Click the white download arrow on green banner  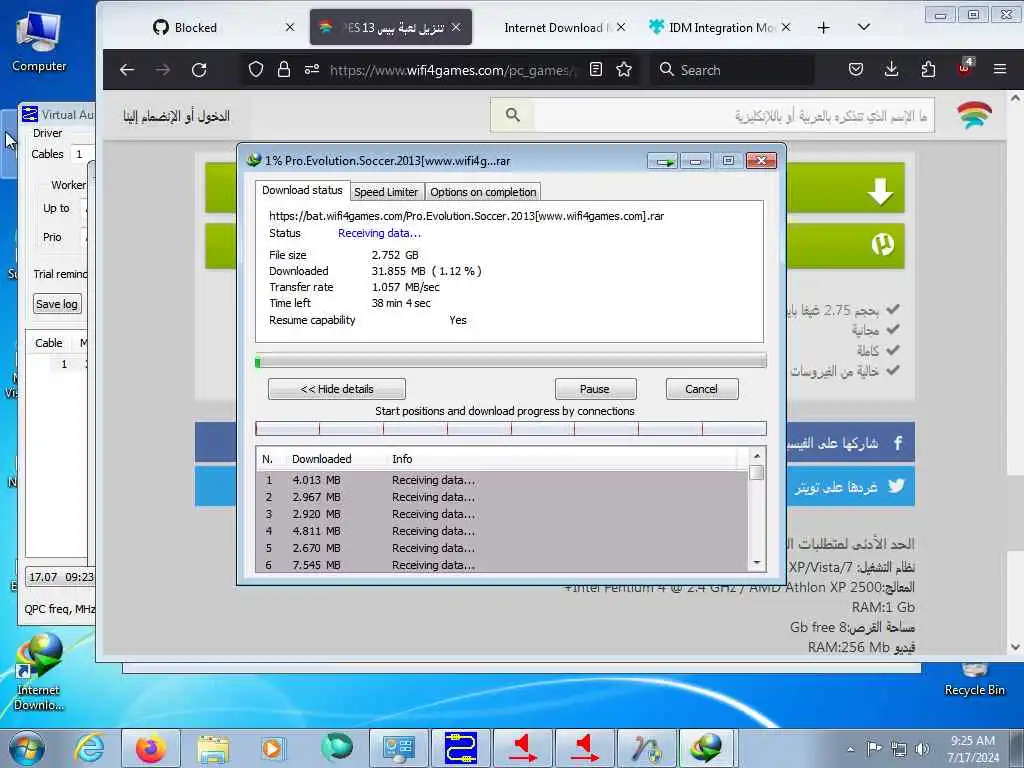[x=880, y=191]
